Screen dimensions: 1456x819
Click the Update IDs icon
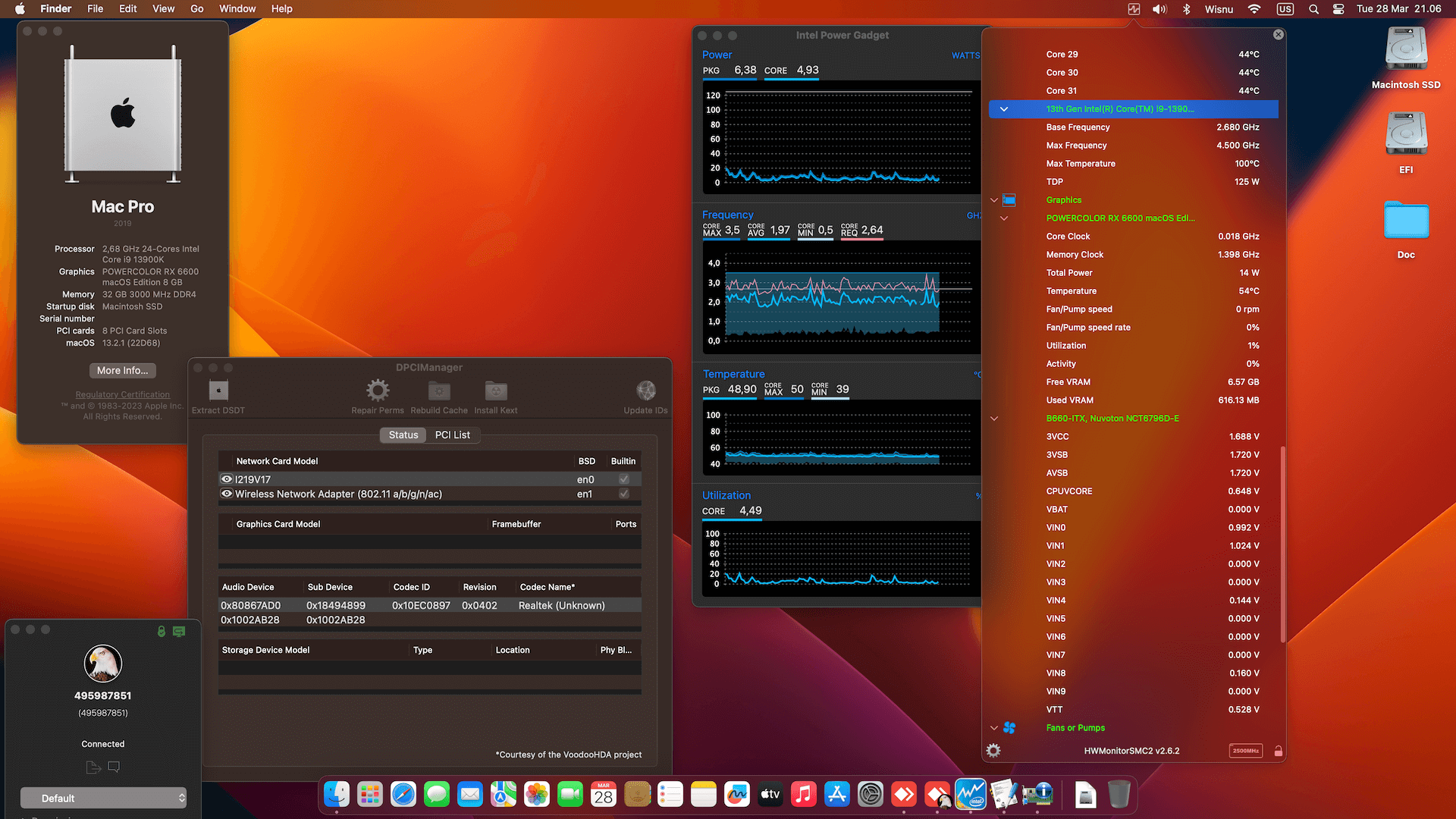point(645,391)
